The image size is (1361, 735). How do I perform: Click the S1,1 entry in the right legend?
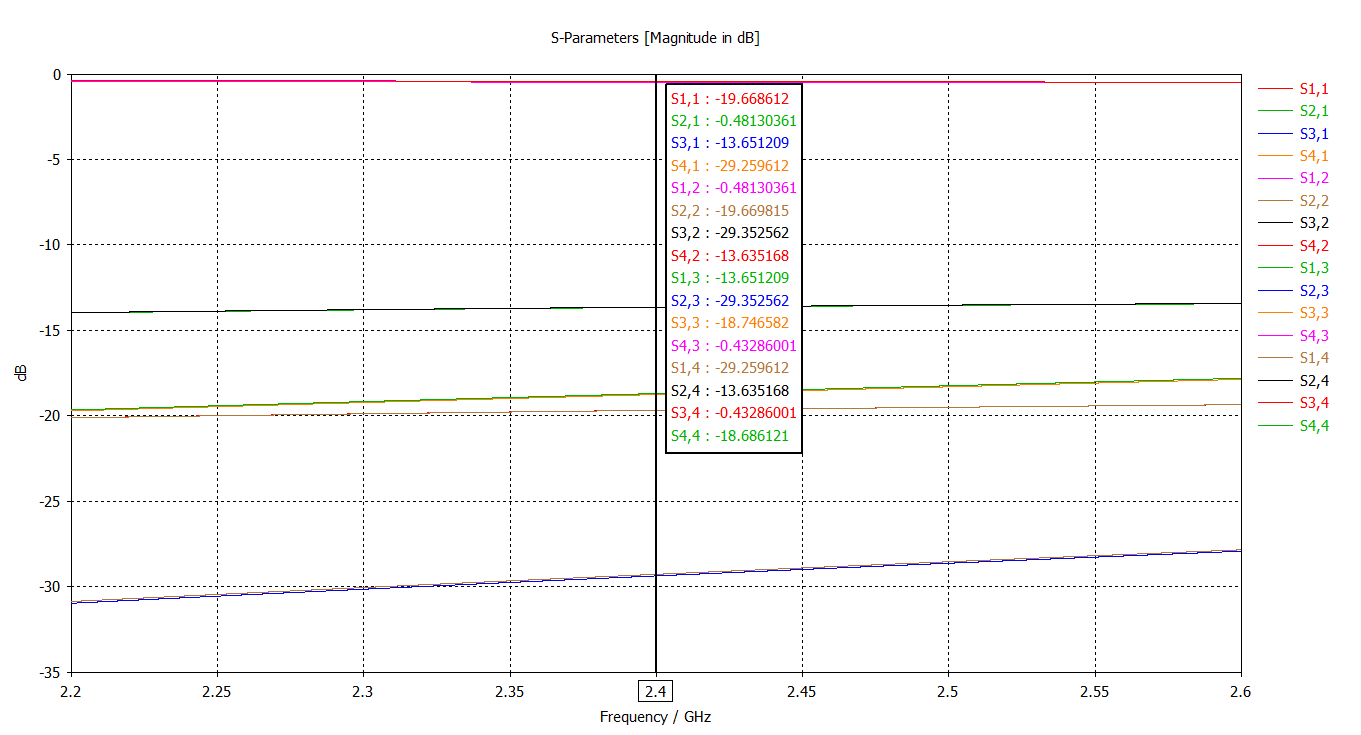[x=1313, y=89]
